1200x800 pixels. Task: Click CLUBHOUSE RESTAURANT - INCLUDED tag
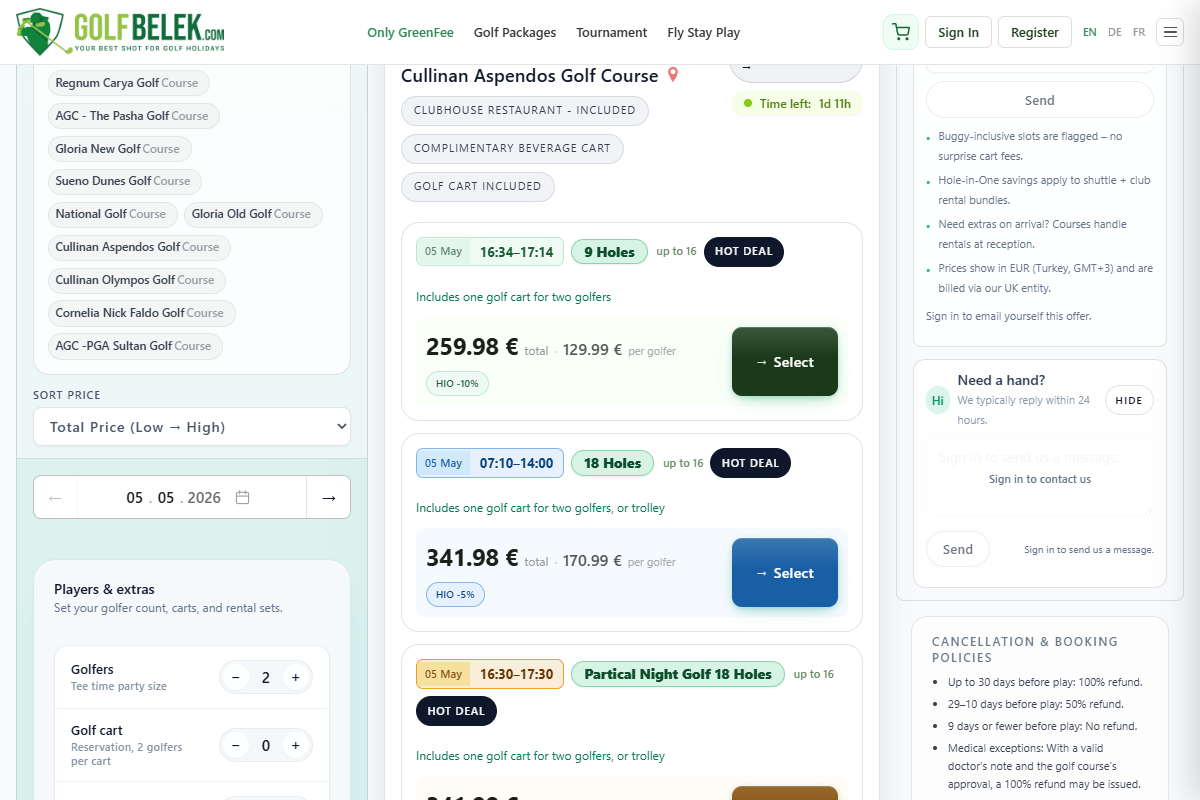click(525, 110)
